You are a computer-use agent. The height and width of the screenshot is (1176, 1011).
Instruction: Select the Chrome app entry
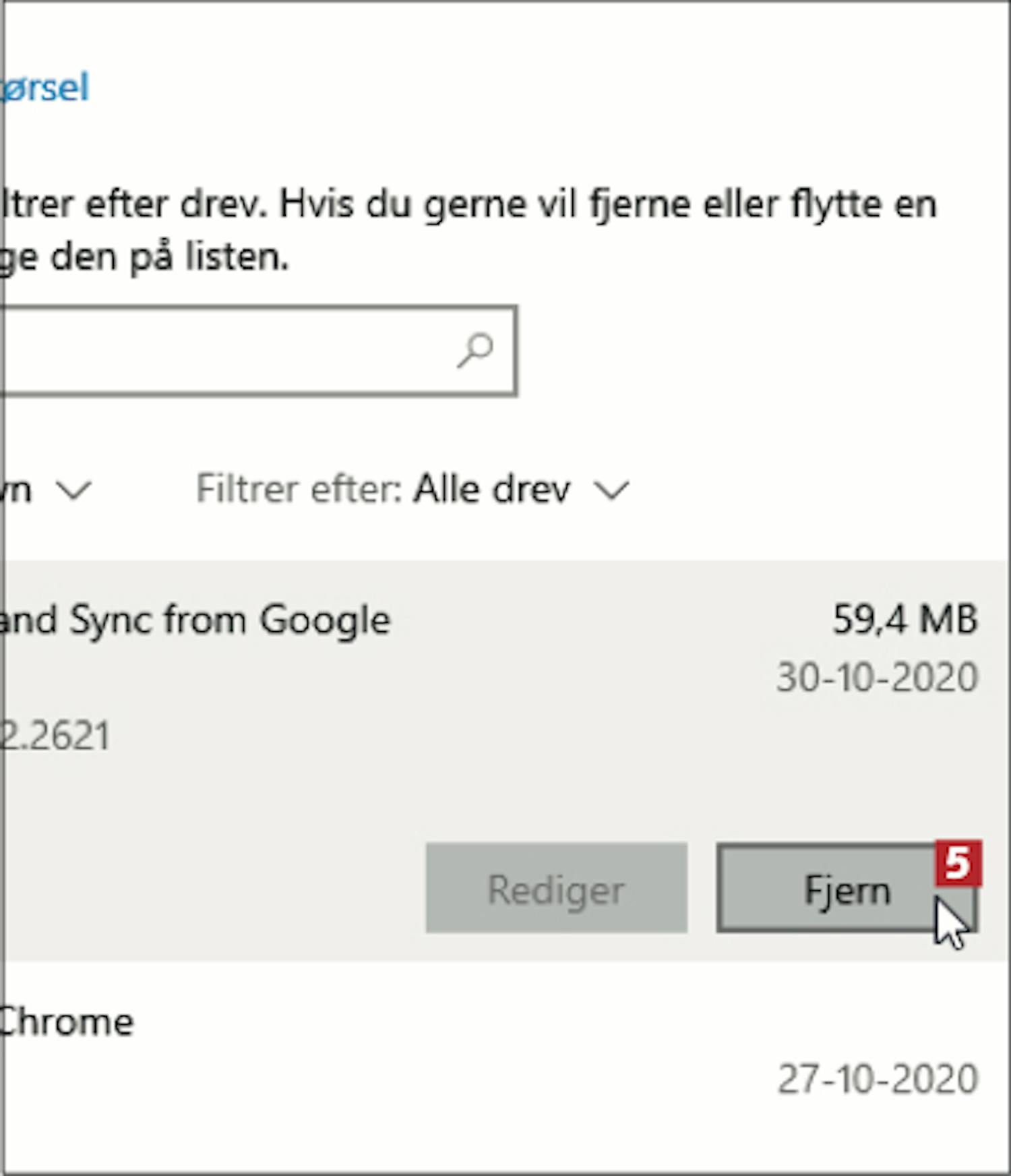tap(67, 1022)
